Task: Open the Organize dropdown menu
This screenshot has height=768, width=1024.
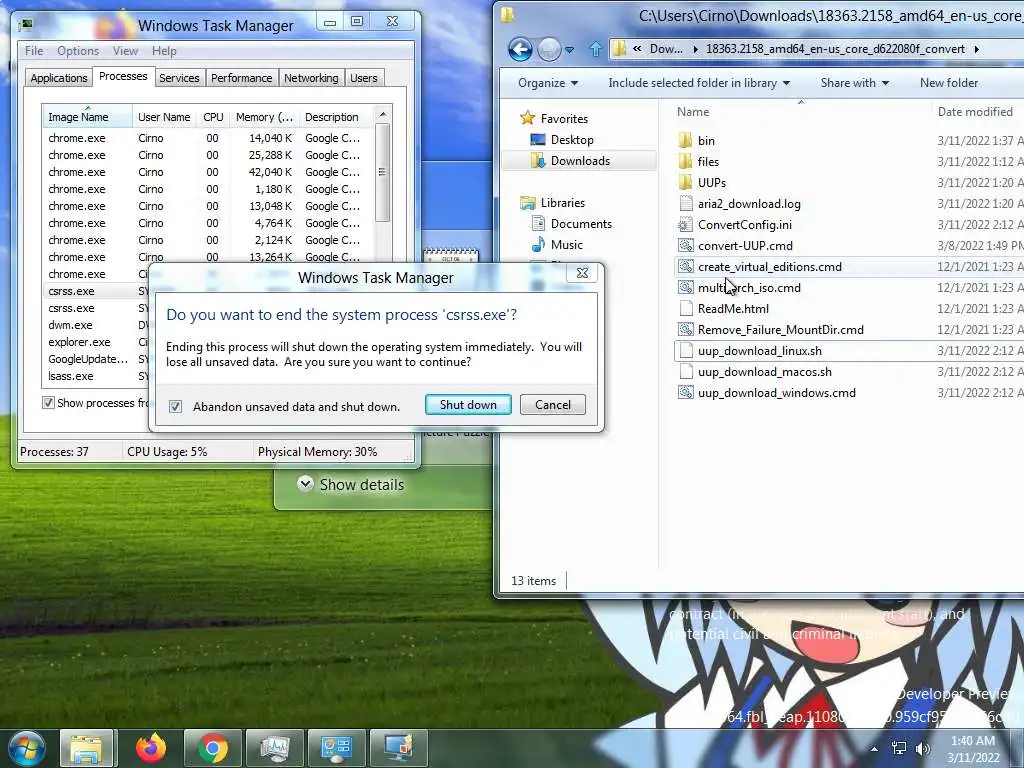Action: (x=548, y=83)
